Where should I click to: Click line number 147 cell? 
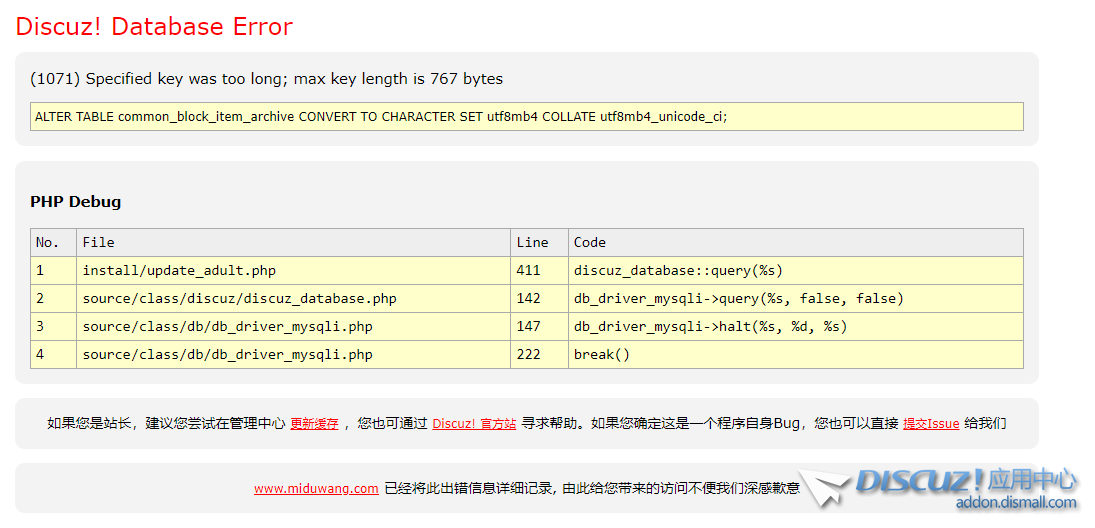click(539, 326)
